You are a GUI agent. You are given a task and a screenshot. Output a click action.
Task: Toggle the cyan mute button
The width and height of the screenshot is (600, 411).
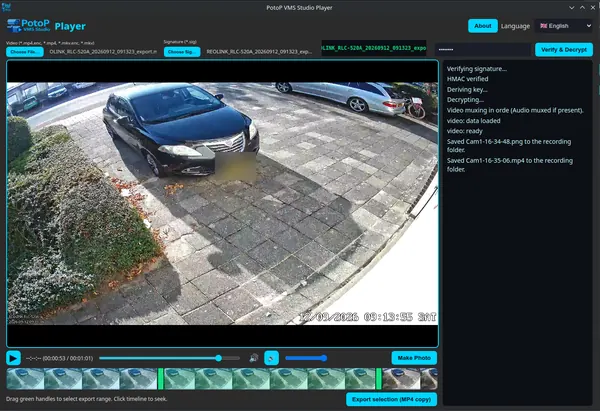271,358
